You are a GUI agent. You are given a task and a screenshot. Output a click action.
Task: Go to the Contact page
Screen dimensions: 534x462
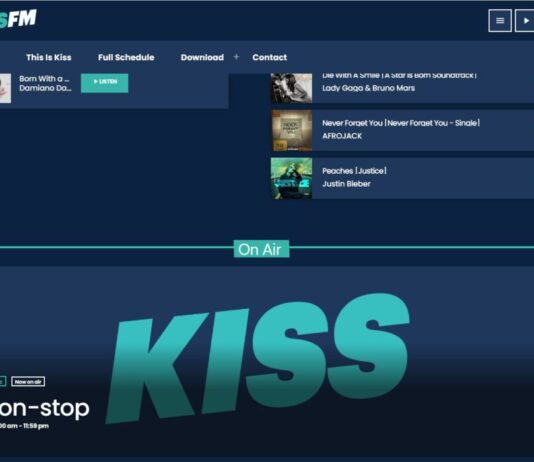(270, 57)
